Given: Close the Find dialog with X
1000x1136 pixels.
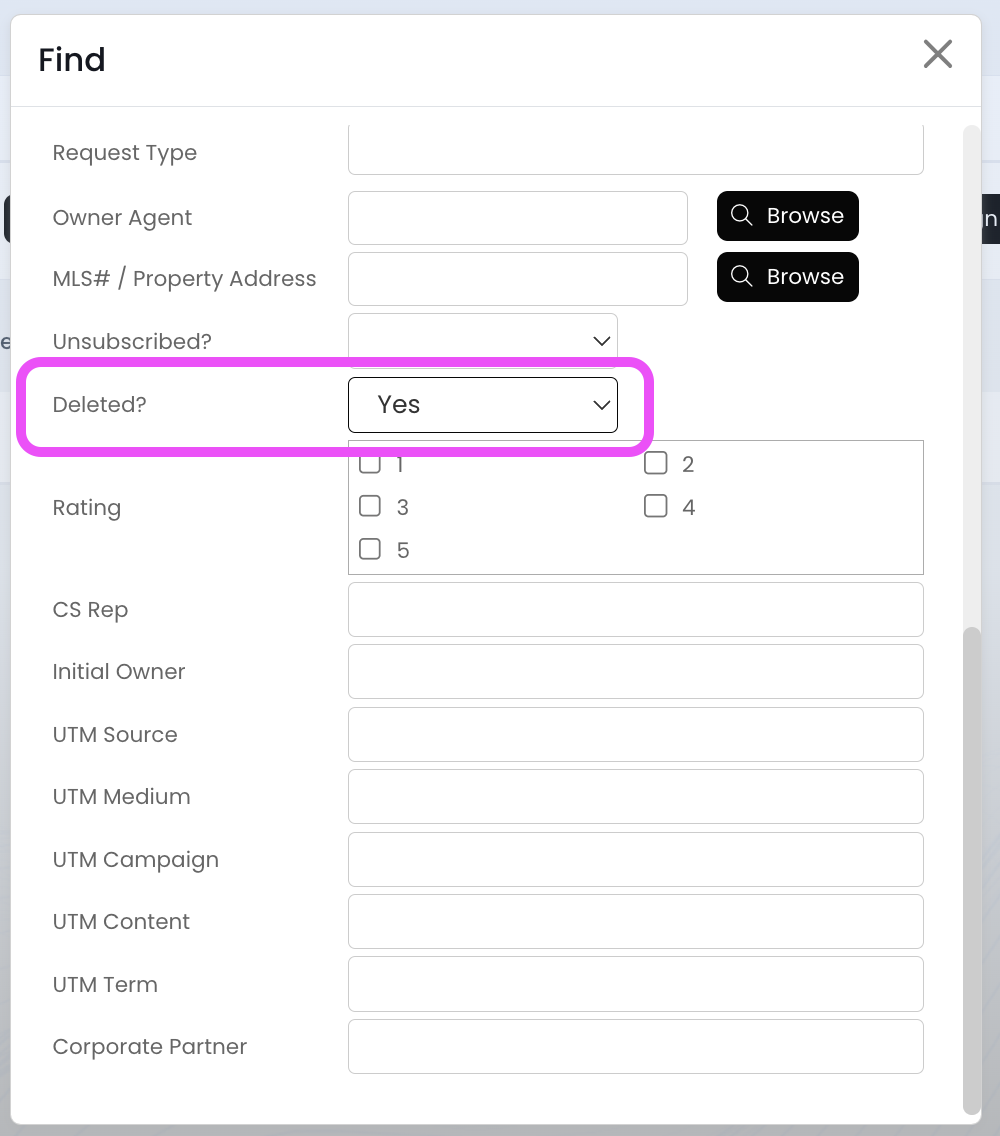Looking at the screenshot, I should (x=937, y=54).
